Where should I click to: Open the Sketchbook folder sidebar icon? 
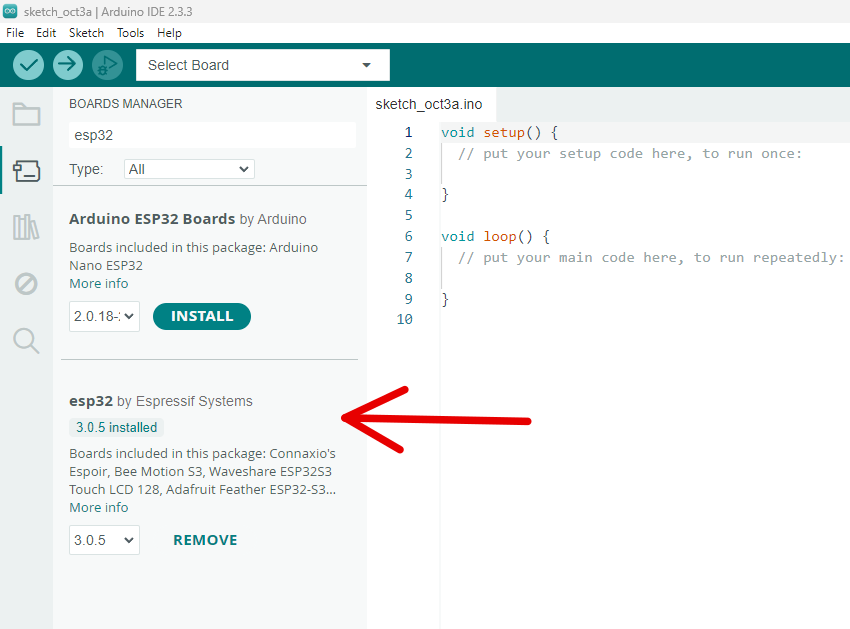click(26, 114)
